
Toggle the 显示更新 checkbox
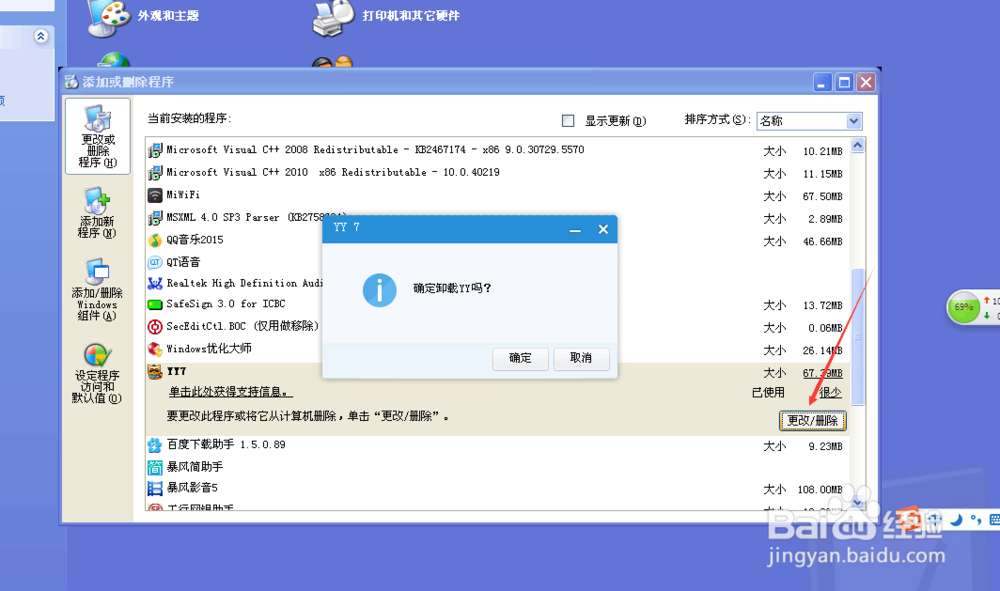pyautogui.click(x=568, y=120)
